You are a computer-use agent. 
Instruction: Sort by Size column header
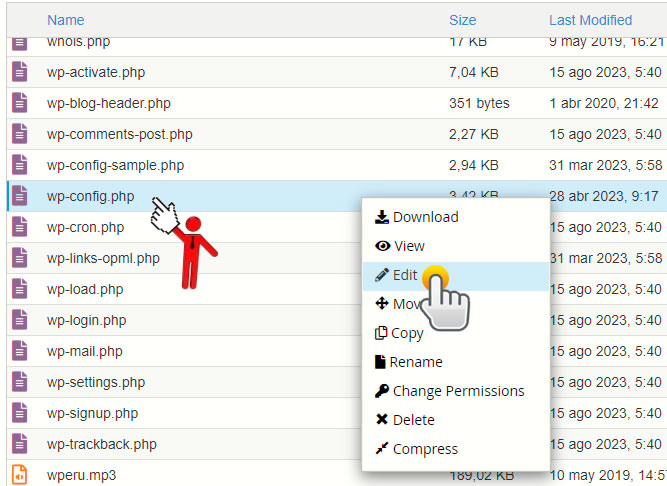462,20
